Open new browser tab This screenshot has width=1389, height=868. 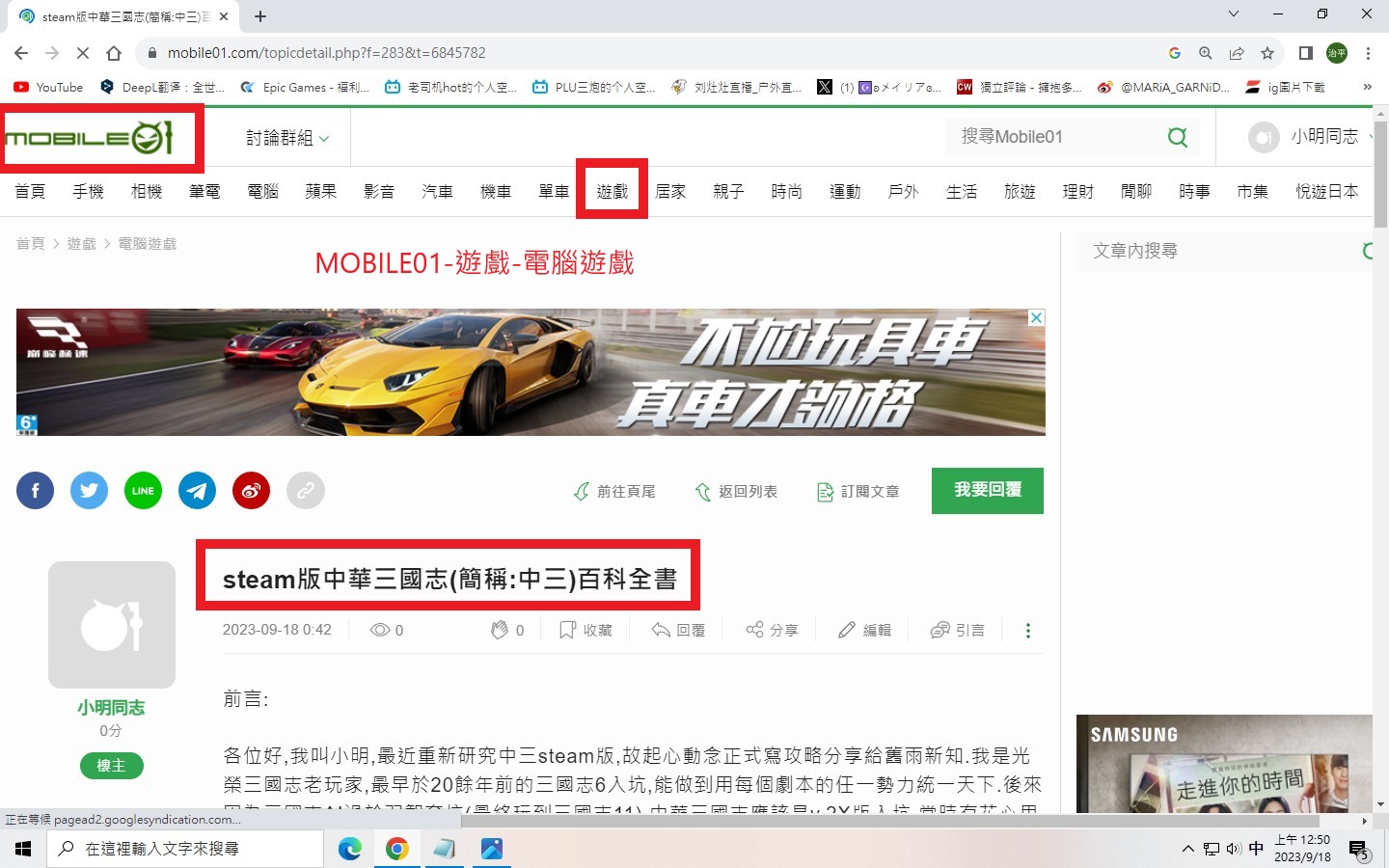point(260,16)
